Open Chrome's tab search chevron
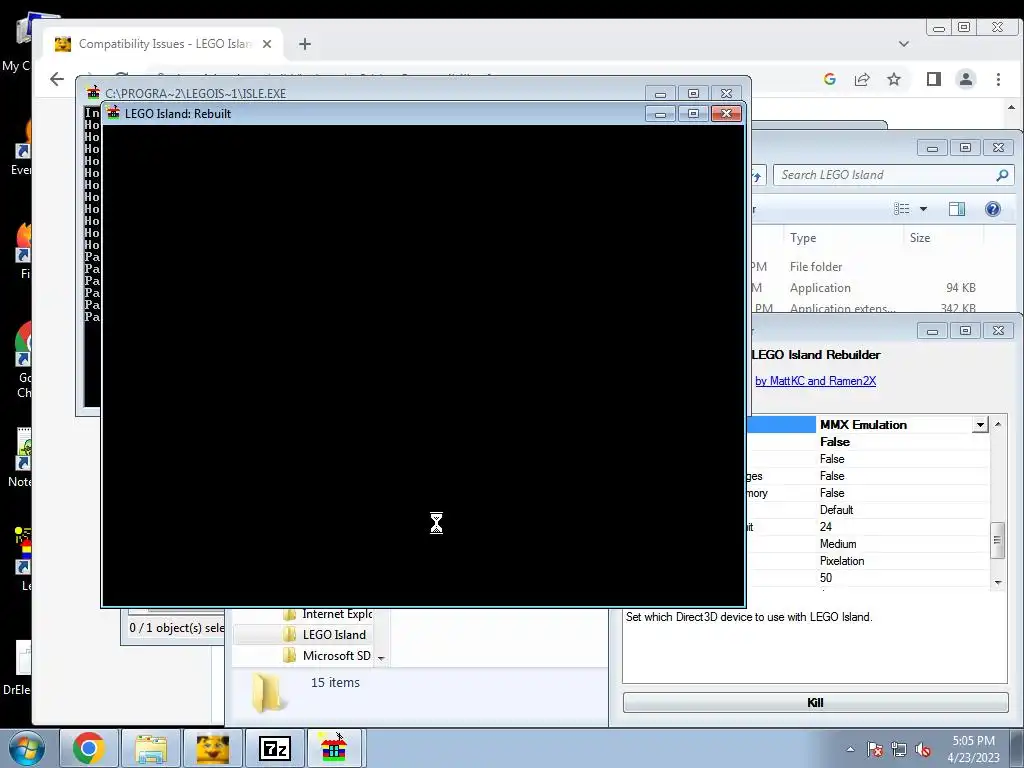1024x768 pixels. pyautogui.click(x=904, y=44)
